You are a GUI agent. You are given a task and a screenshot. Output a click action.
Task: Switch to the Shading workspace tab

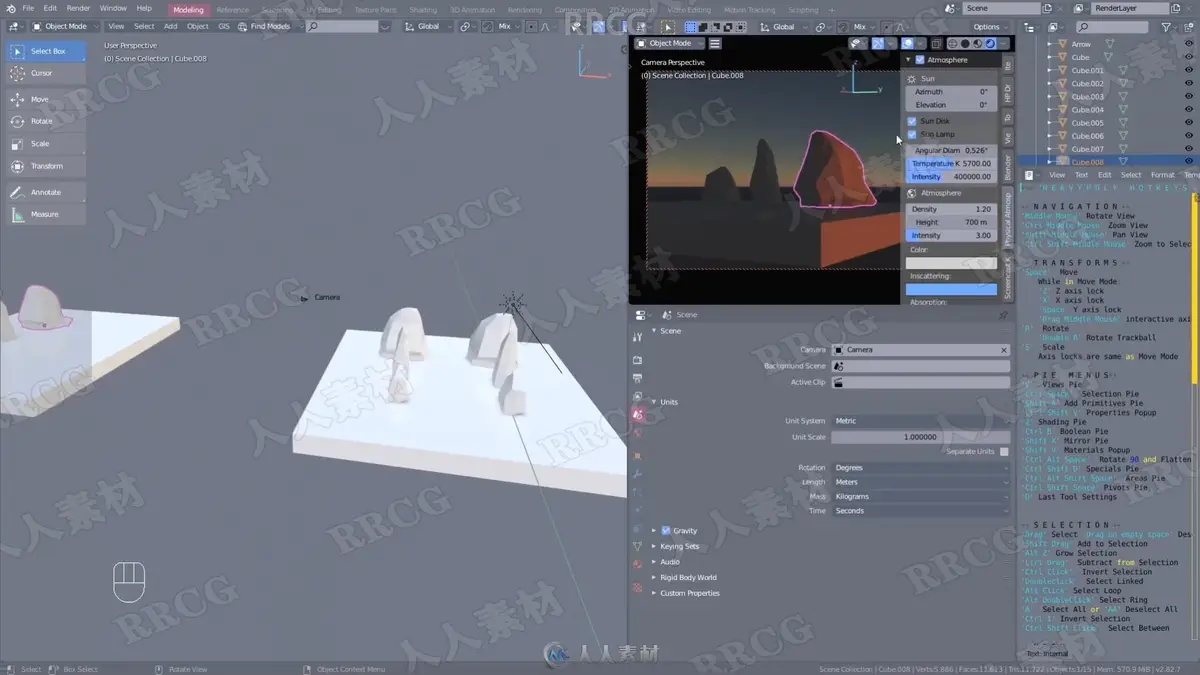click(423, 9)
